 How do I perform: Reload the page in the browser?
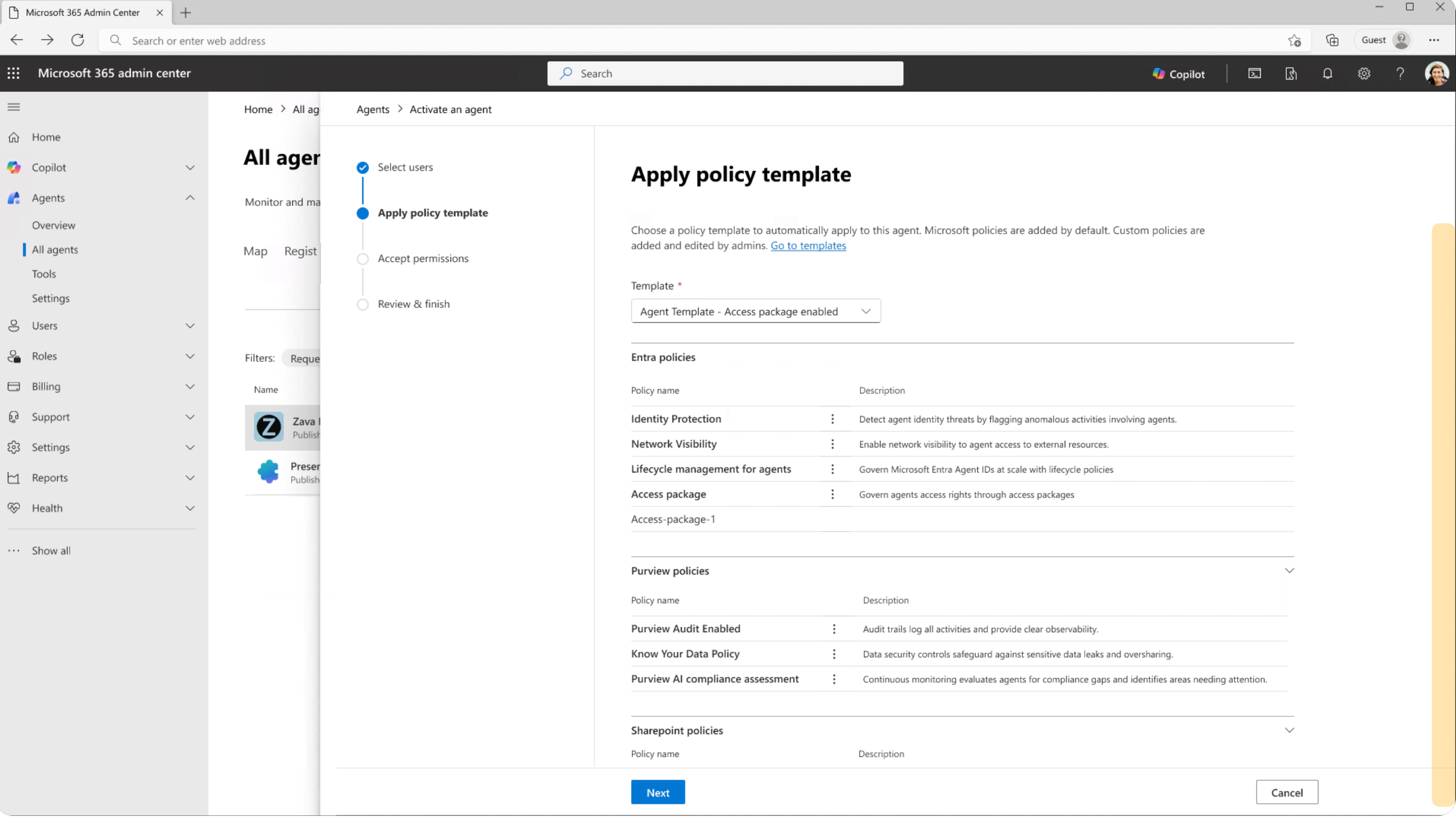[x=77, y=40]
